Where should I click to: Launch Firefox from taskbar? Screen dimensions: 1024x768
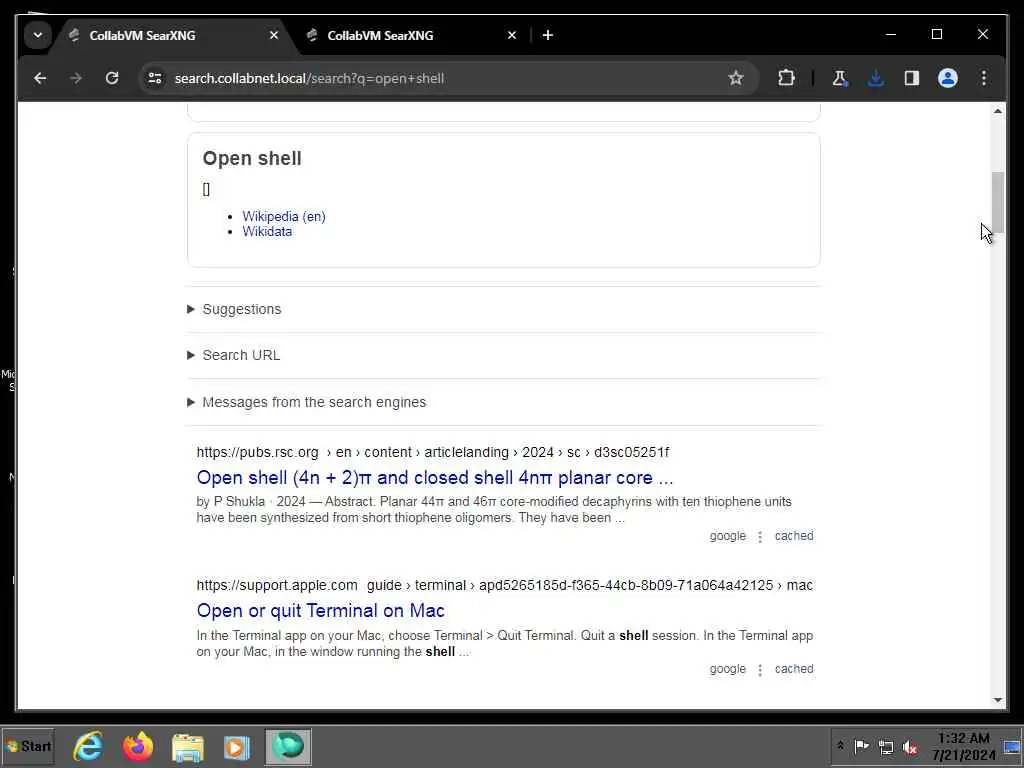coord(138,746)
